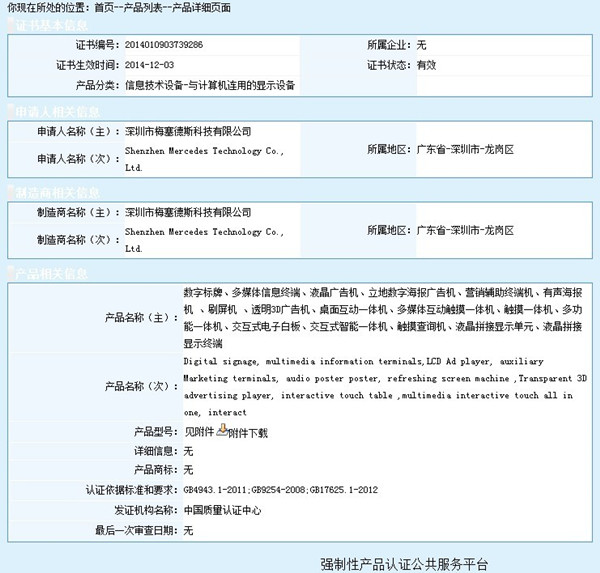Screen dimensions: 600x573
Task: Click issuing body 中国质量认证中心
Action: tap(223, 510)
